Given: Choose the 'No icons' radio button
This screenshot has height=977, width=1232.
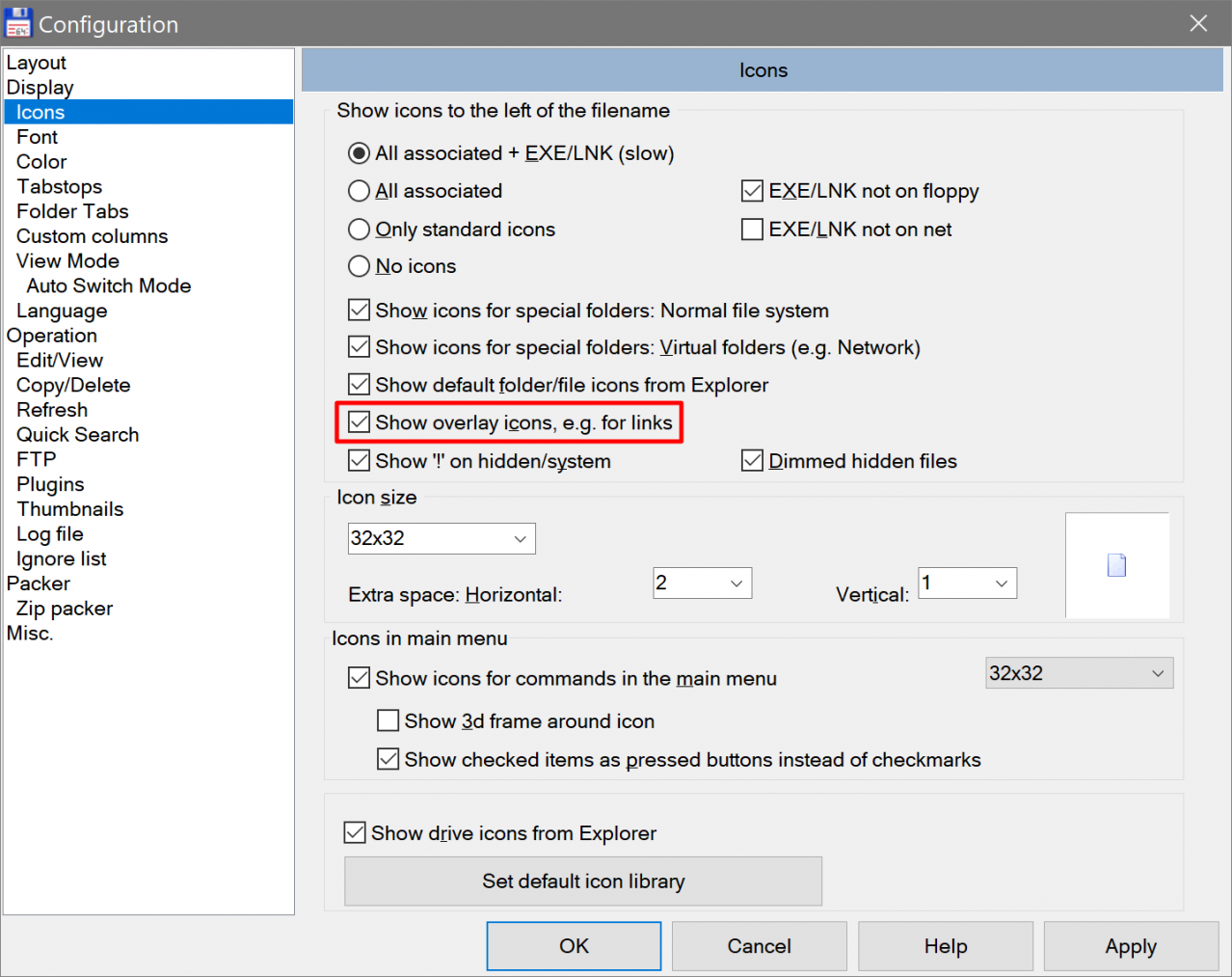Looking at the screenshot, I should [x=359, y=266].
